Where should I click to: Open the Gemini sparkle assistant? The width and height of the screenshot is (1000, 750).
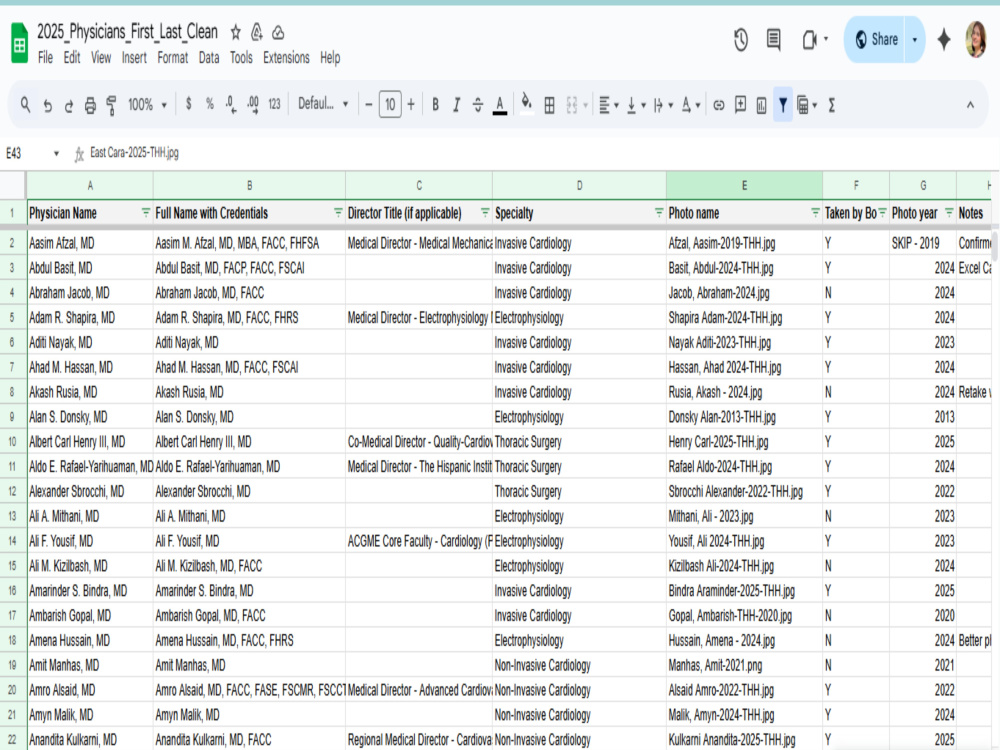click(x=944, y=40)
